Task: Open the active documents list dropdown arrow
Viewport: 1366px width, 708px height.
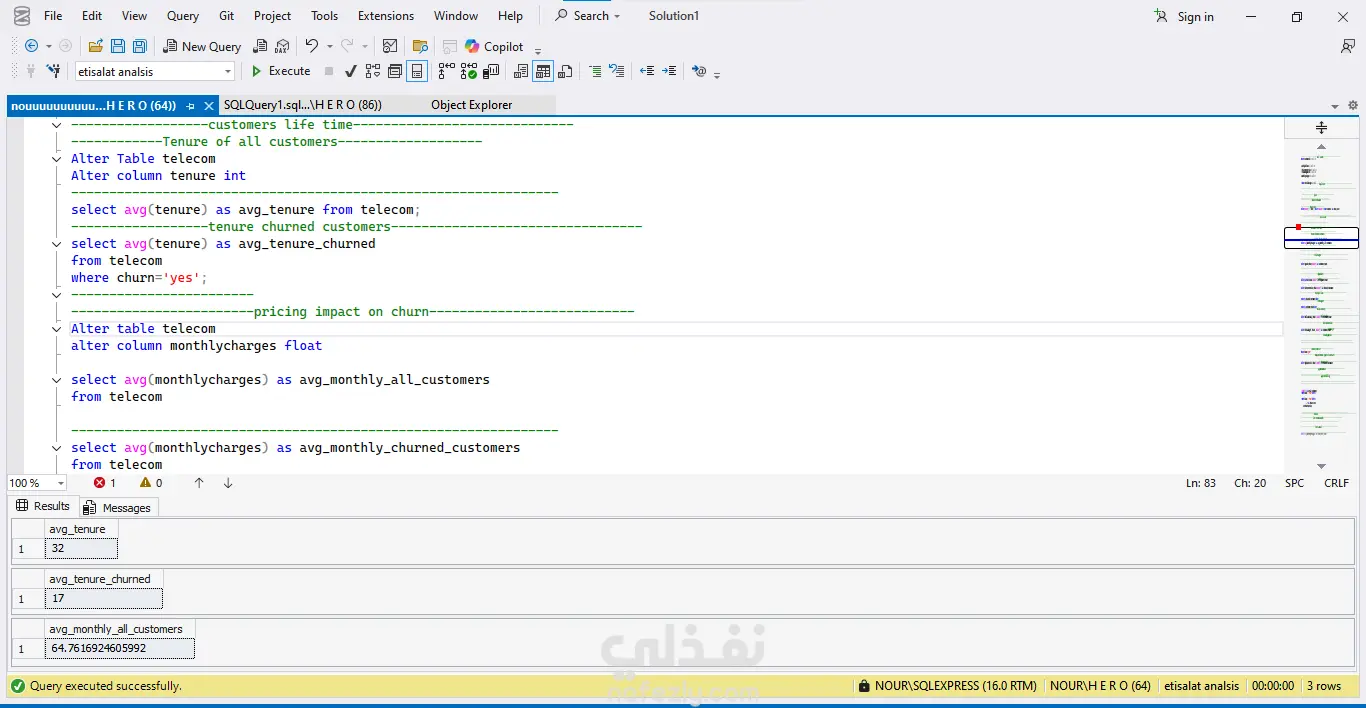Action: [x=1335, y=106]
